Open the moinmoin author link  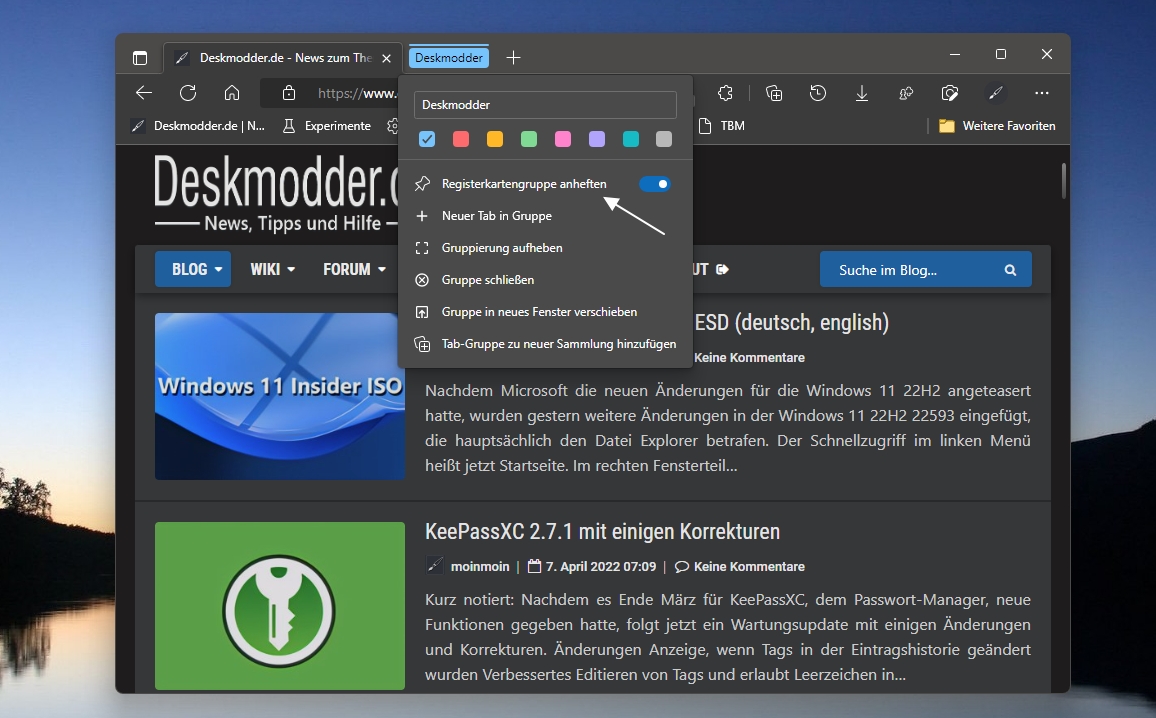[480, 567]
